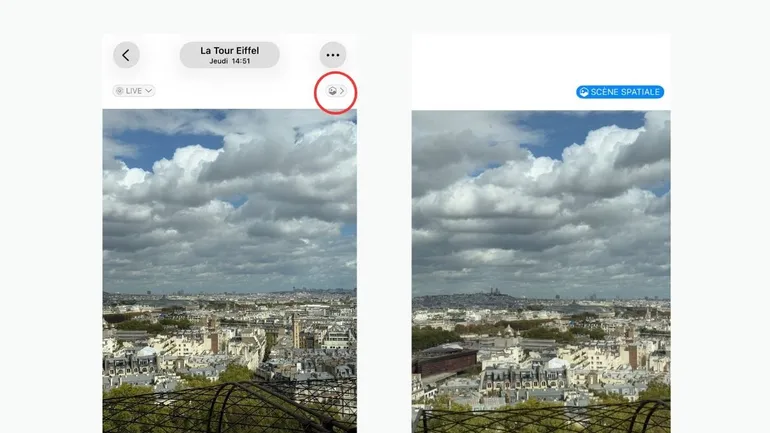Tap the left Paris skyline photo
The width and height of the screenshot is (770, 433).
(230, 271)
